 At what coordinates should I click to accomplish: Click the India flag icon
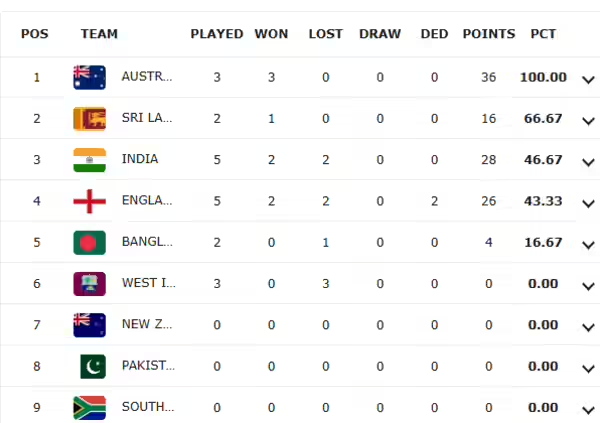pyautogui.click(x=90, y=159)
